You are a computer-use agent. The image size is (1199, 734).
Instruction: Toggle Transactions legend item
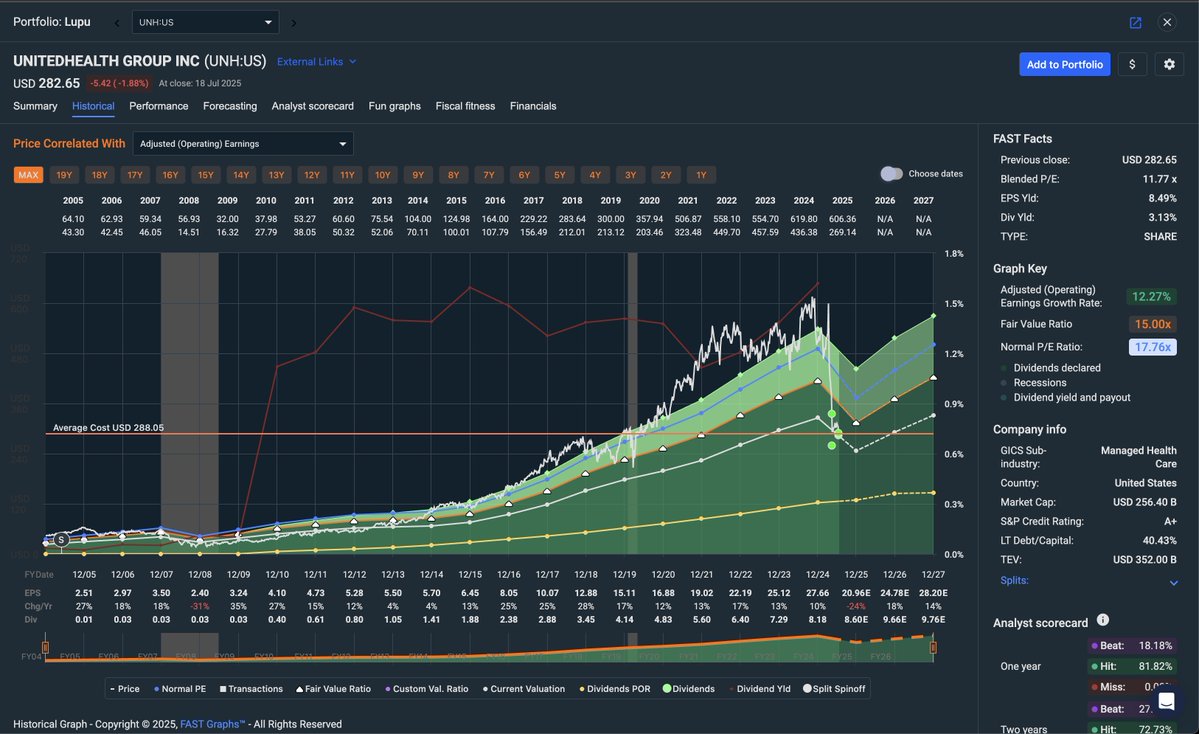(251, 689)
